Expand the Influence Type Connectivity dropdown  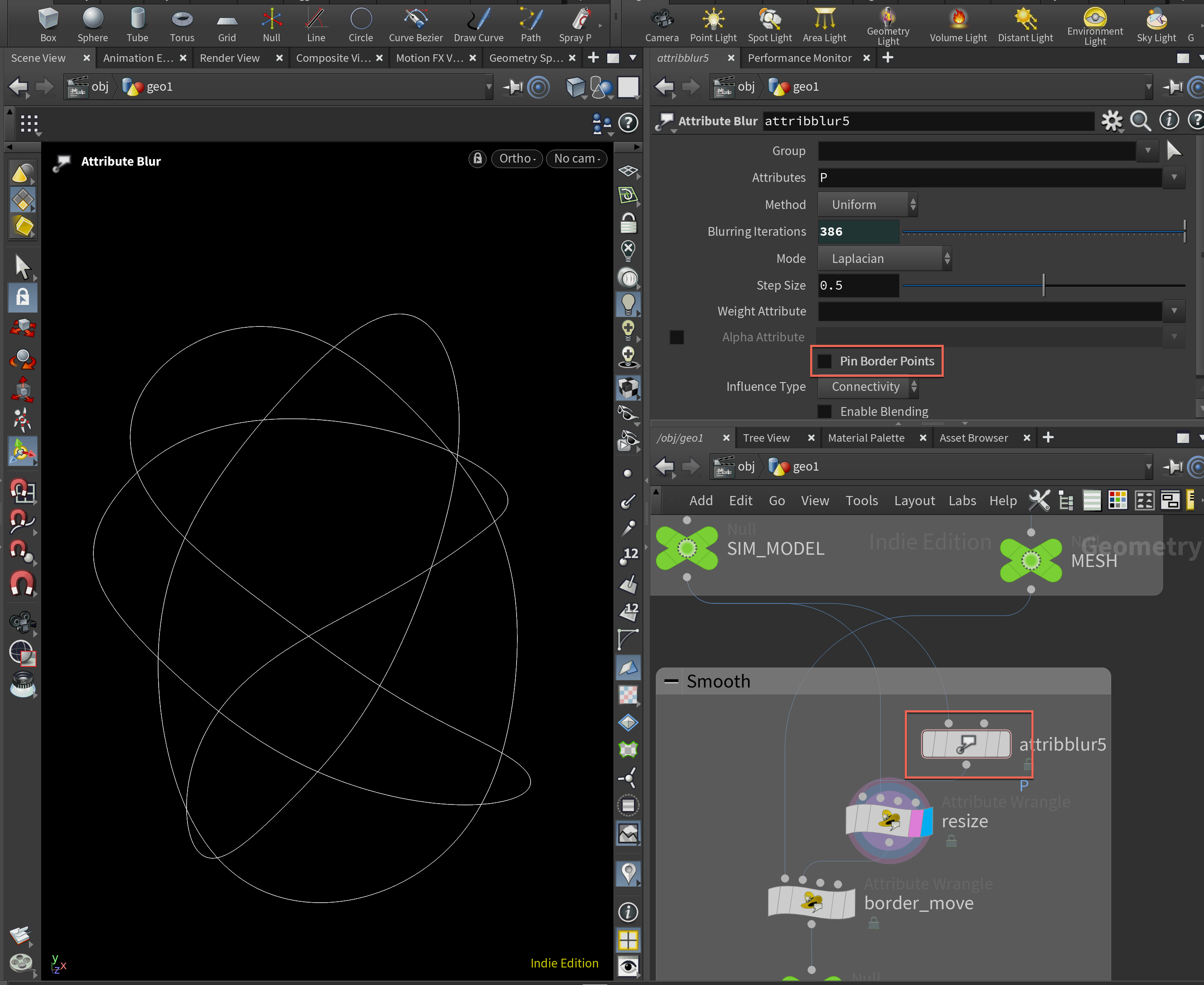(867, 387)
